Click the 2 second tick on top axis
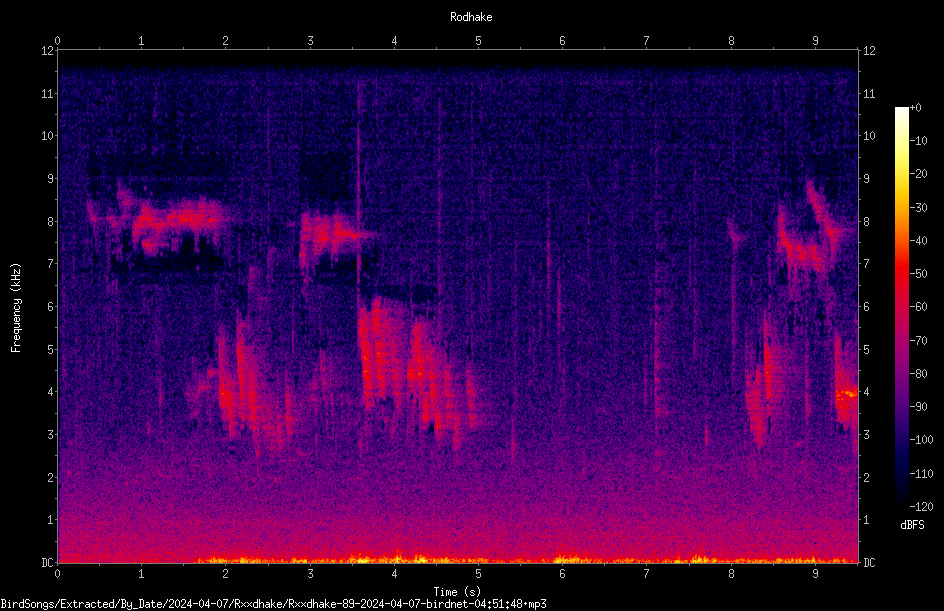This screenshot has width=944, height=611. [225, 40]
